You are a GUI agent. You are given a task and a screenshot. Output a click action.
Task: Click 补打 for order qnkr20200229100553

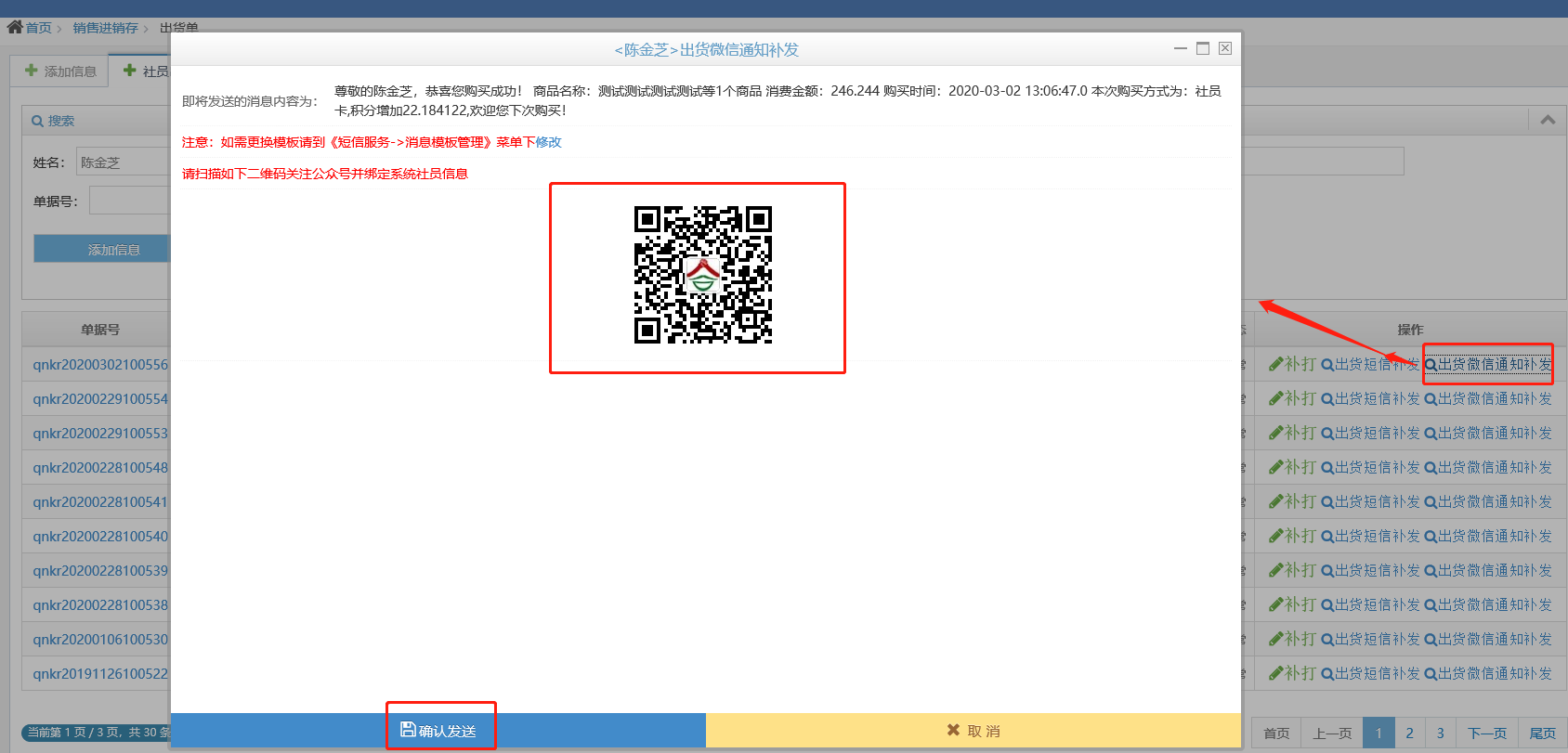click(1292, 434)
